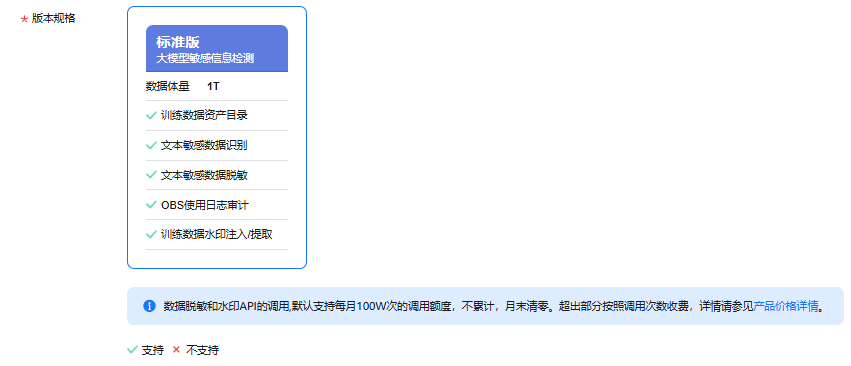
Task: Click the 训练数据资产目录 feature row
Action: click(x=217, y=116)
